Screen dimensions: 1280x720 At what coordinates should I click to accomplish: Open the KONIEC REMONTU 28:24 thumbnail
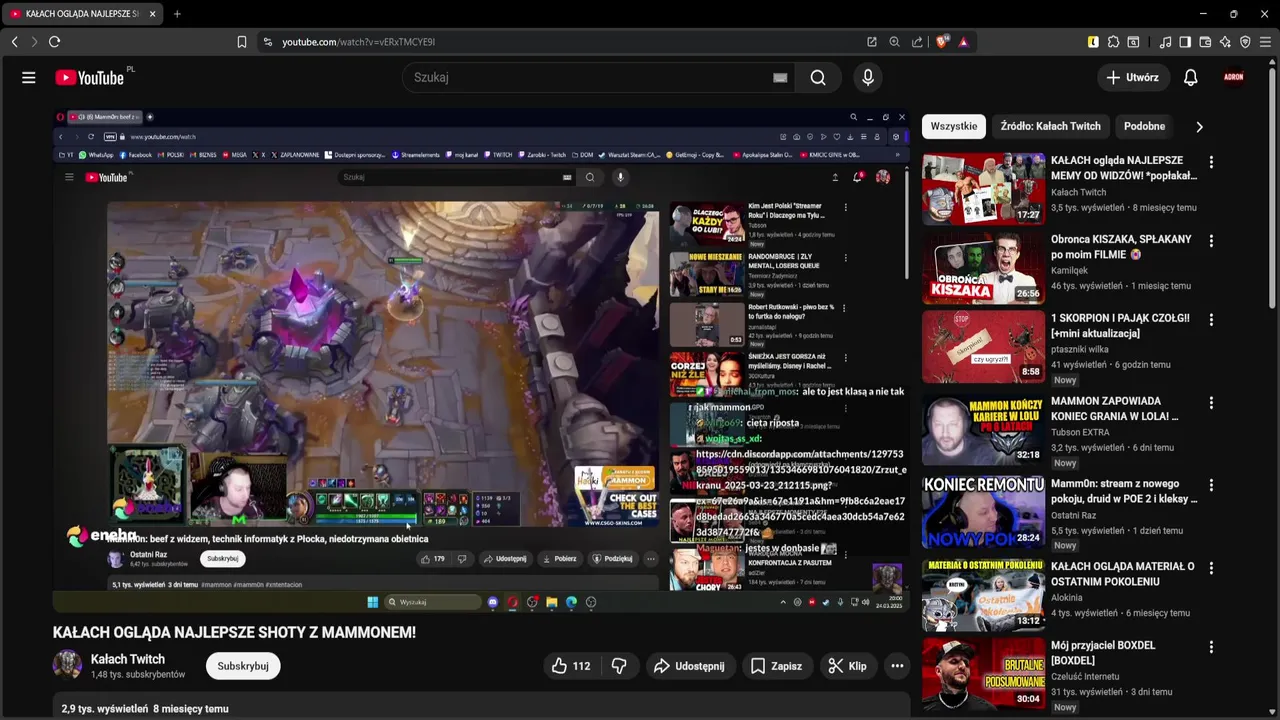(x=983, y=512)
